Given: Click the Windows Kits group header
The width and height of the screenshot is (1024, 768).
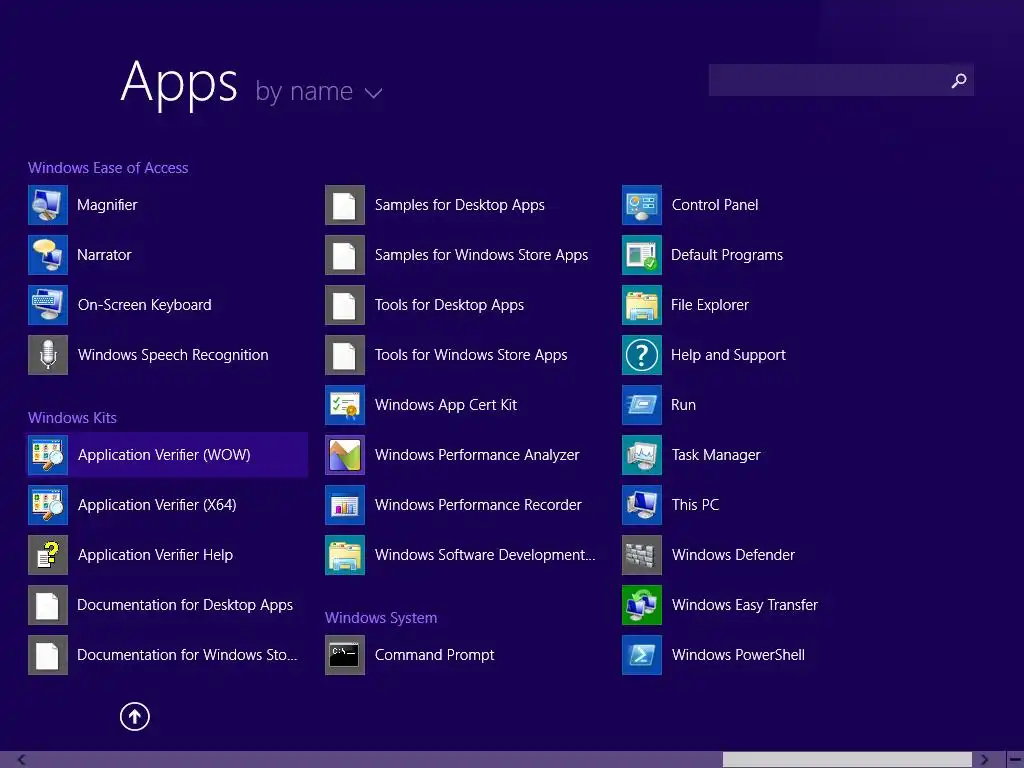Looking at the screenshot, I should click(72, 418).
